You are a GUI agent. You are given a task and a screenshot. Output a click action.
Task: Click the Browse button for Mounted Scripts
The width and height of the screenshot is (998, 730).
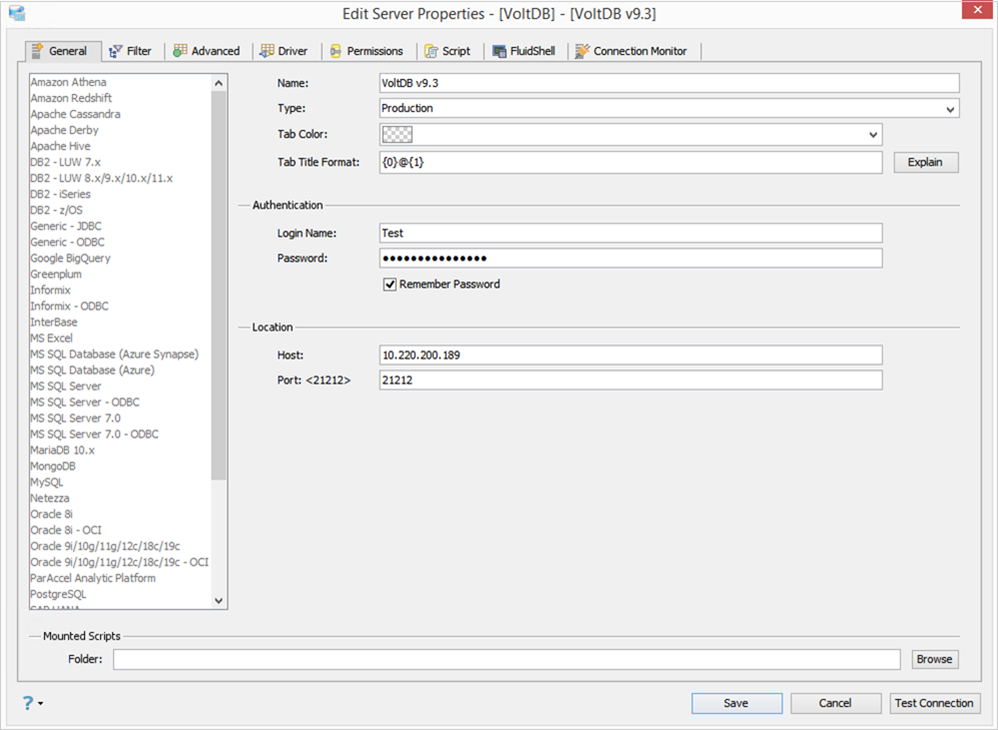point(934,659)
